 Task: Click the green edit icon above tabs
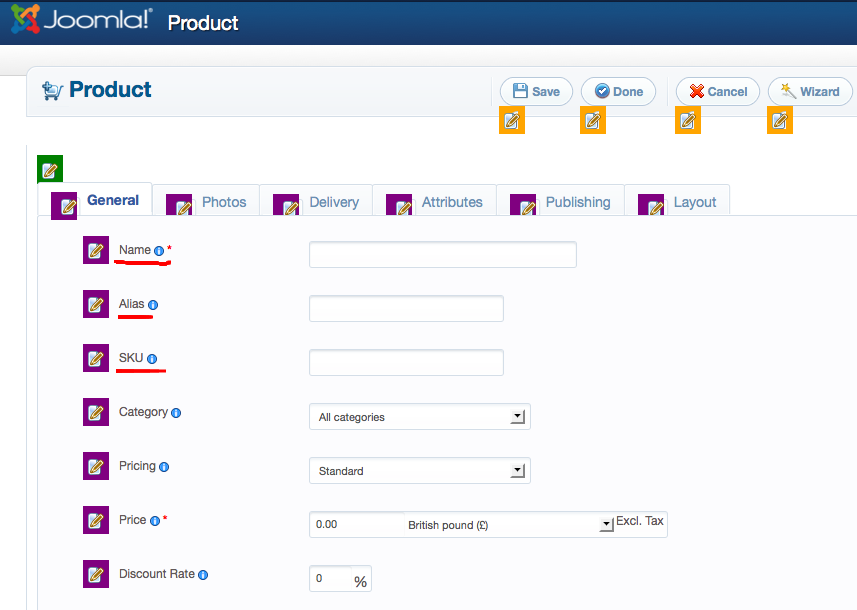click(x=50, y=168)
